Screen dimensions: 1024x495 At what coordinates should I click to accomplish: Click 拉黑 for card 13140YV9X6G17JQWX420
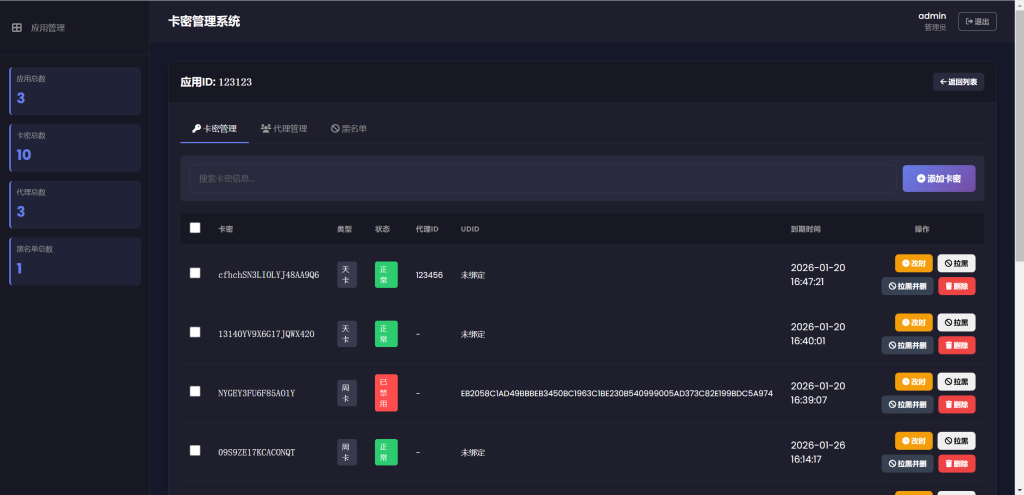tap(956, 322)
